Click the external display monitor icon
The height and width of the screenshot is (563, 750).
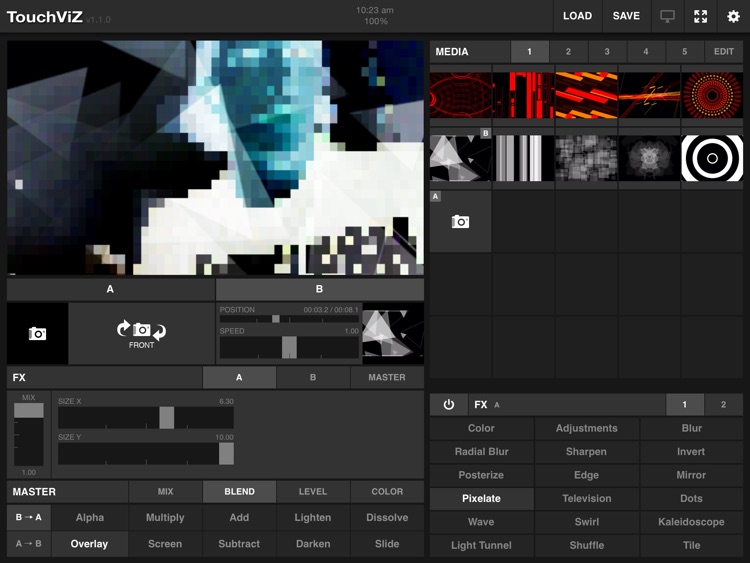(667, 16)
